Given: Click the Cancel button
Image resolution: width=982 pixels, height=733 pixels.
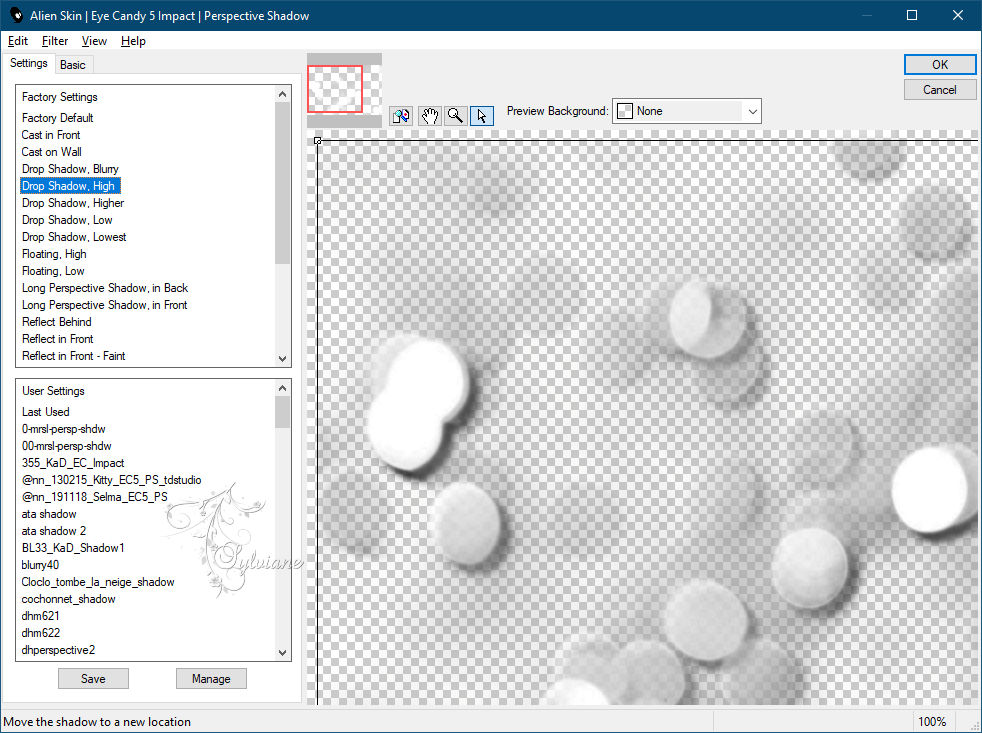Looking at the screenshot, I should [939, 90].
